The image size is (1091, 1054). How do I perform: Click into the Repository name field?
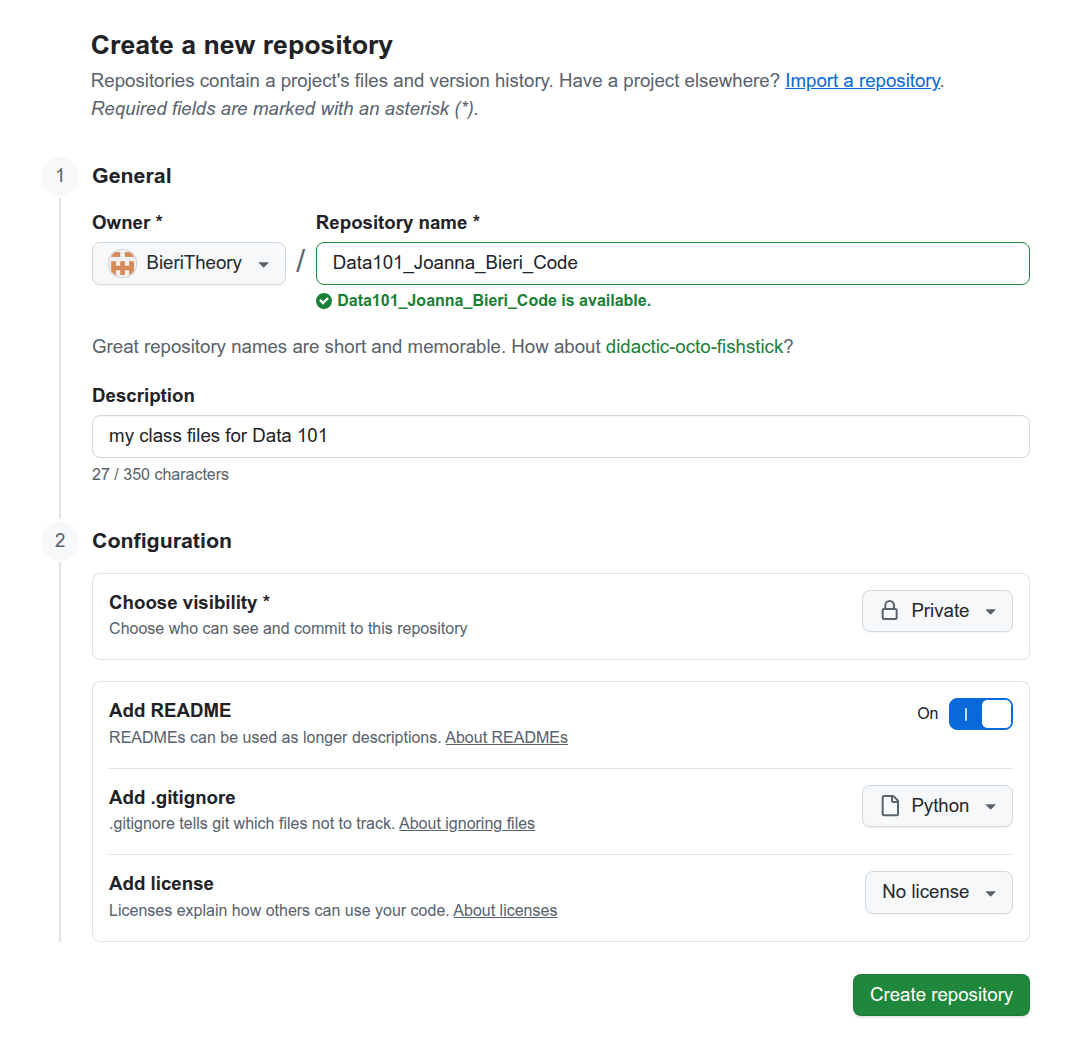point(672,264)
